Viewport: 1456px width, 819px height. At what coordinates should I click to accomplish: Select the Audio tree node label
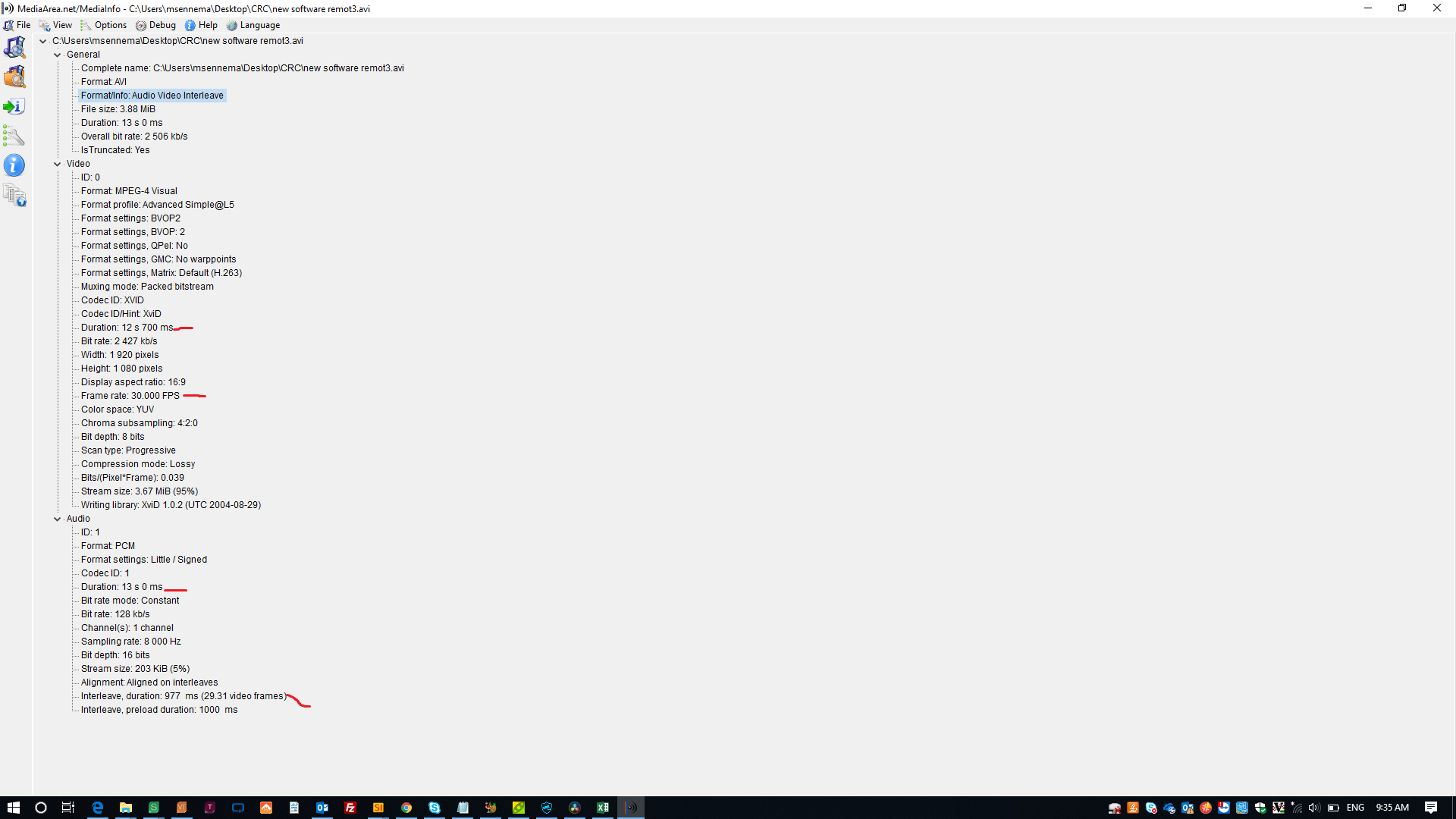pyautogui.click(x=78, y=519)
